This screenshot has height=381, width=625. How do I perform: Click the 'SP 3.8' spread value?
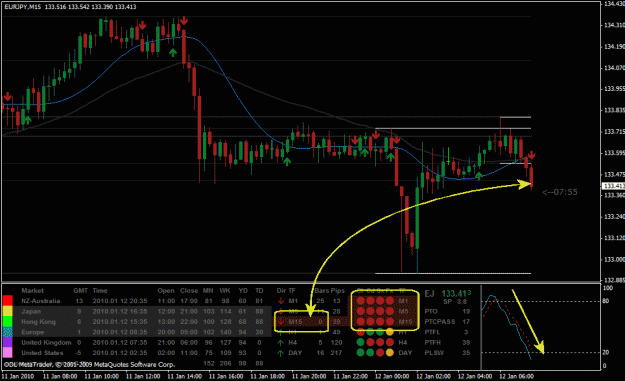(455, 302)
